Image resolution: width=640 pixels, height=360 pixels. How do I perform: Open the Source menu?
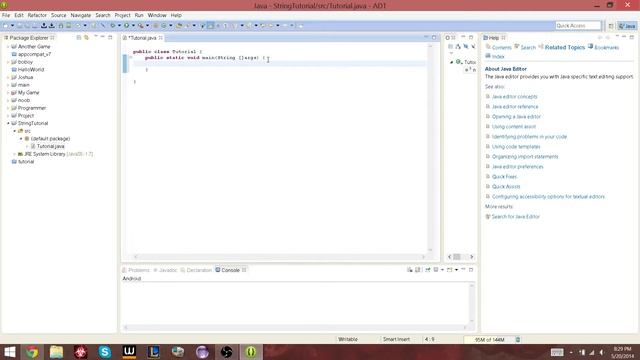click(x=58, y=15)
